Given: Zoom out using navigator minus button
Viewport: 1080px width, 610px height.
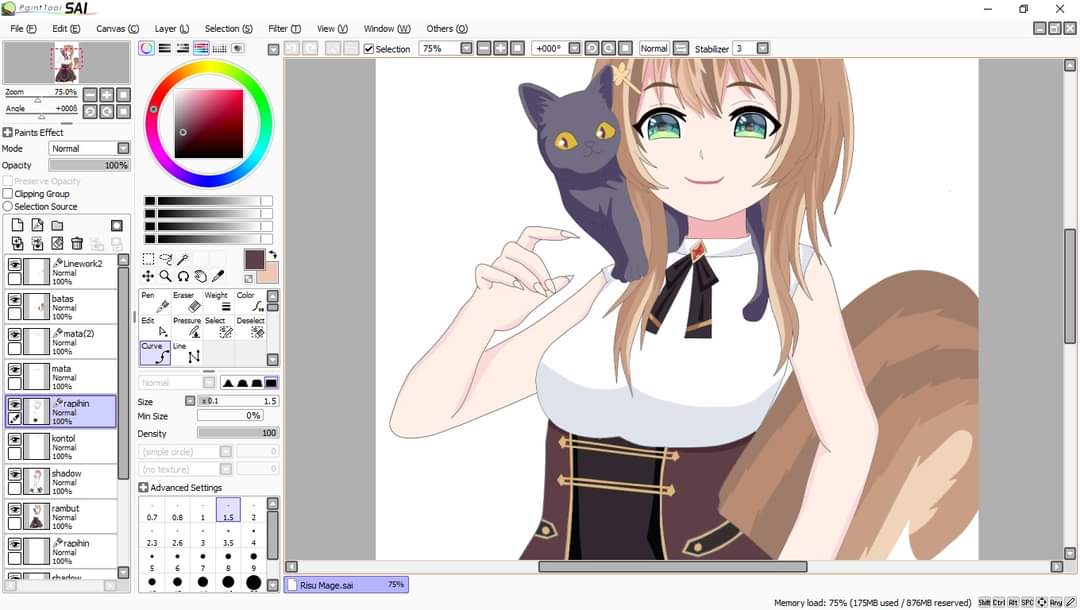Looking at the screenshot, I should pos(90,94).
